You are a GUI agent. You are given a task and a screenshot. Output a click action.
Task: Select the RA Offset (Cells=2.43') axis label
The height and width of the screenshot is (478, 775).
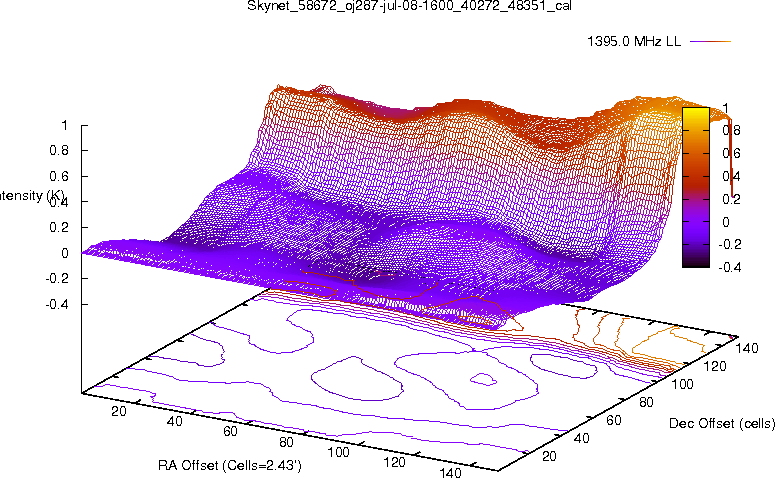click(230, 465)
